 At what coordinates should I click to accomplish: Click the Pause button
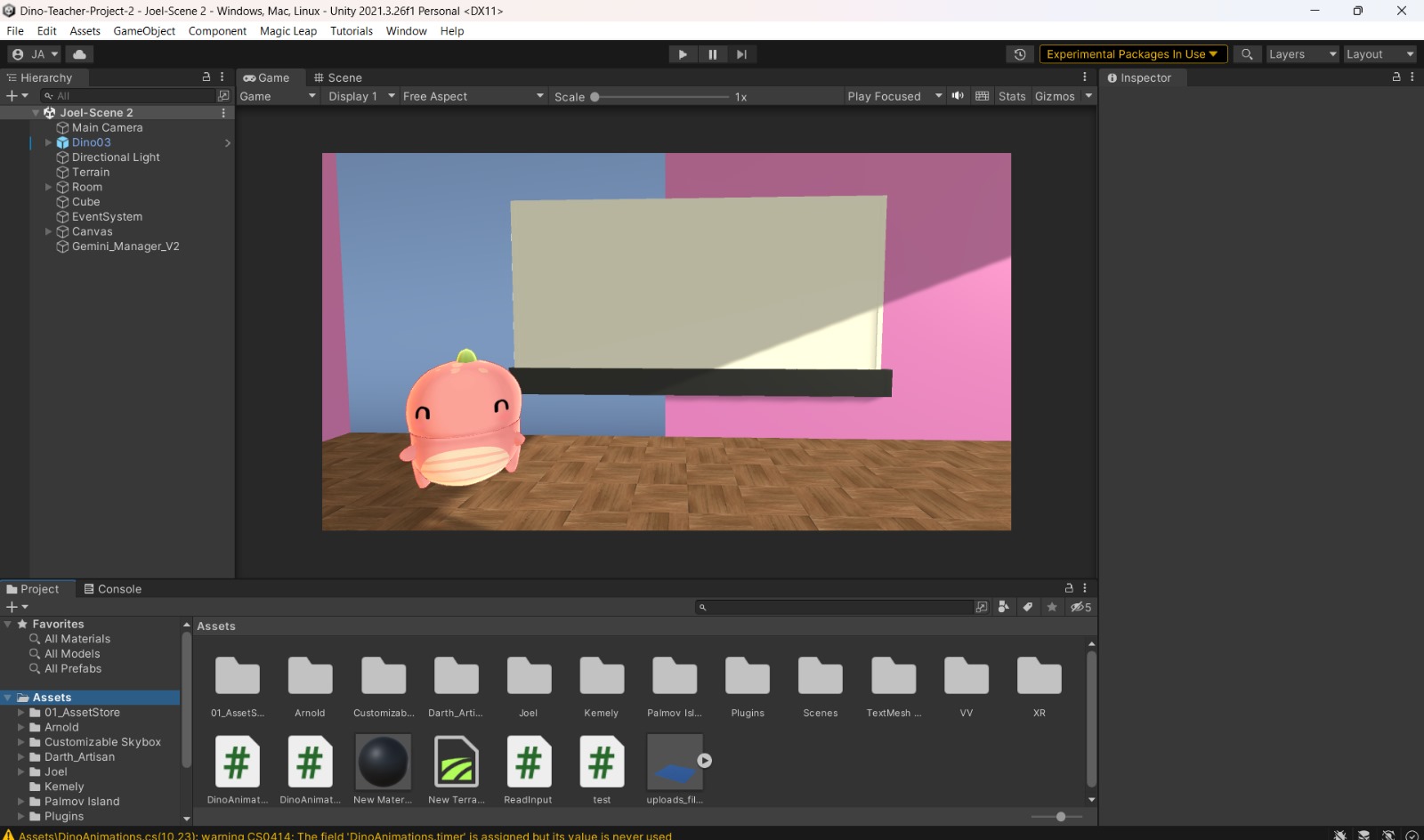tap(712, 54)
